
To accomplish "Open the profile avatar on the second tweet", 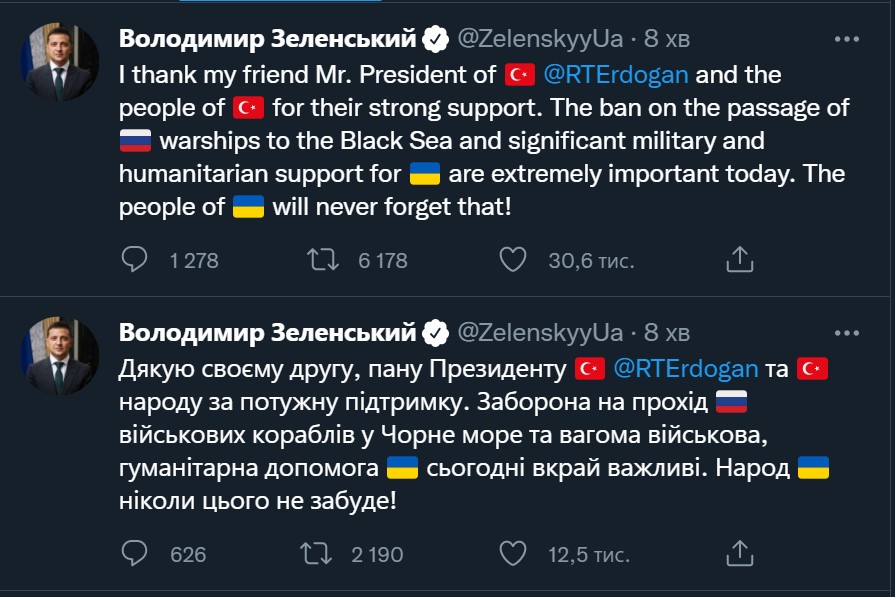I will tap(60, 356).
